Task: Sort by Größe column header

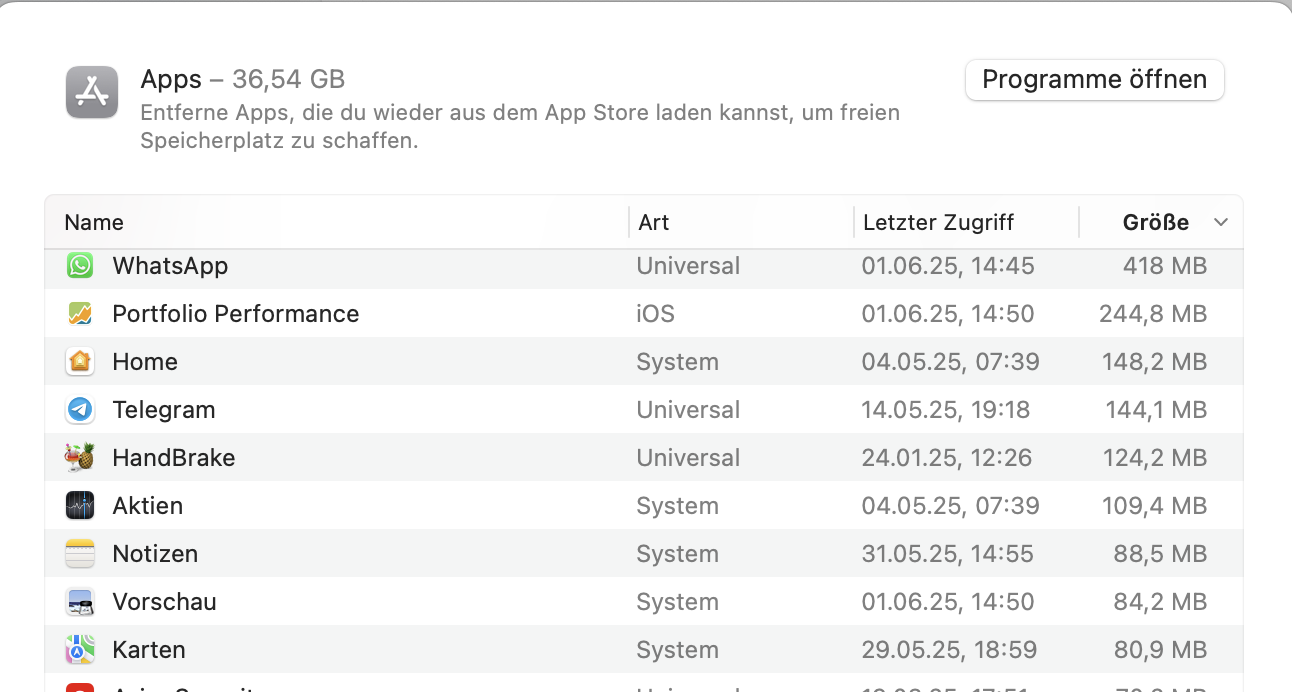Action: (x=1155, y=223)
